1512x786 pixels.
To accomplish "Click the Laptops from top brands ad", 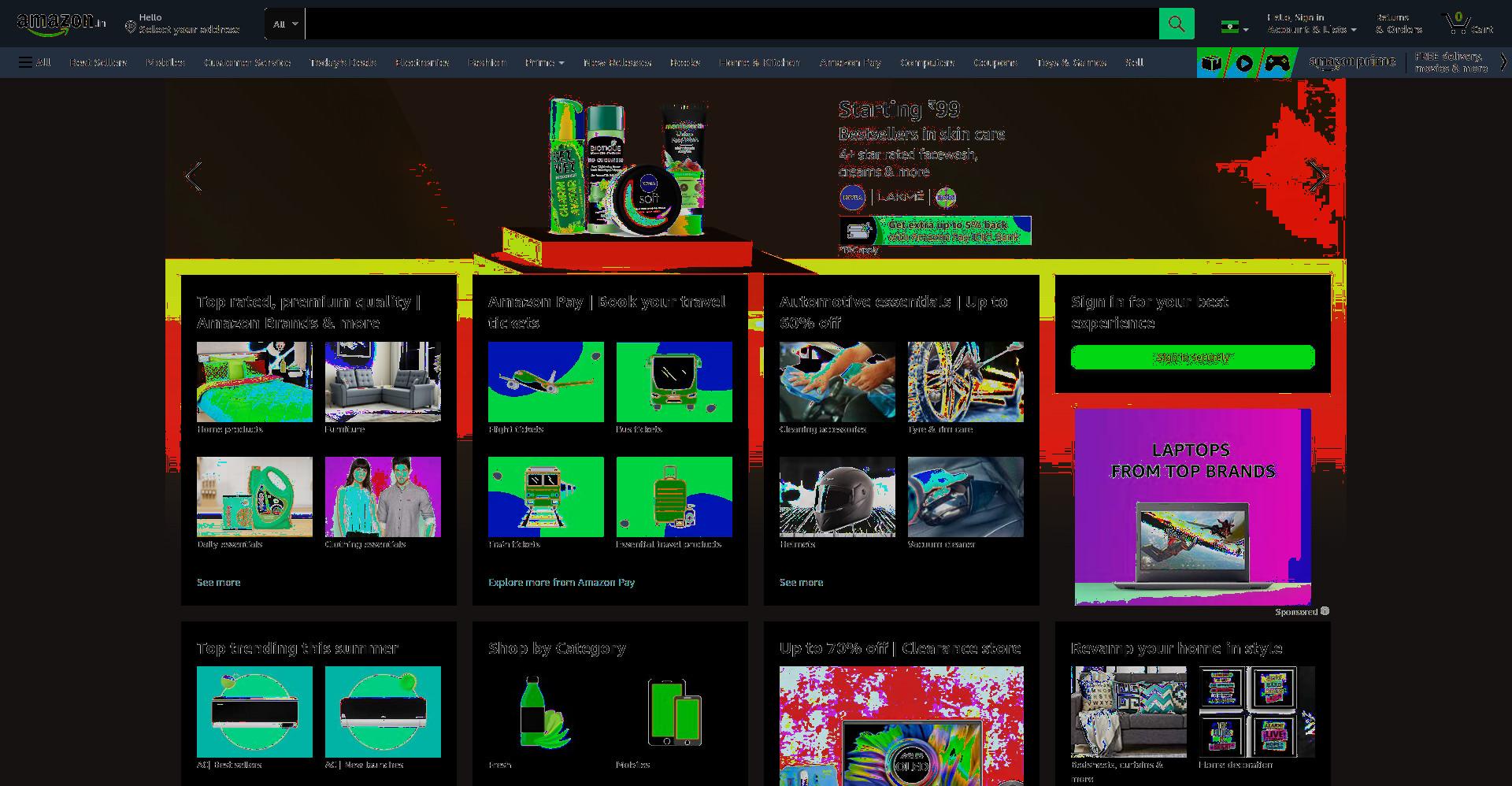I will pos(1192,506).
